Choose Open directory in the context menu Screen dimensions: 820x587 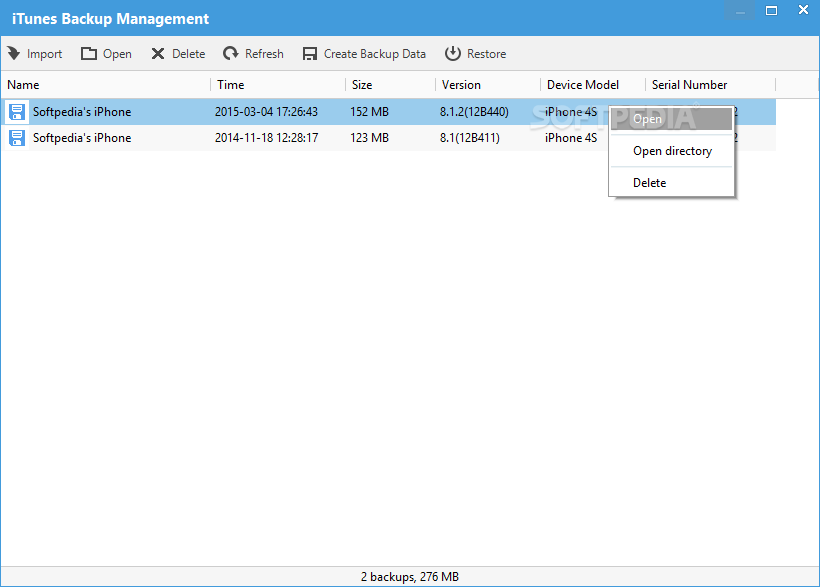point(671,151)
